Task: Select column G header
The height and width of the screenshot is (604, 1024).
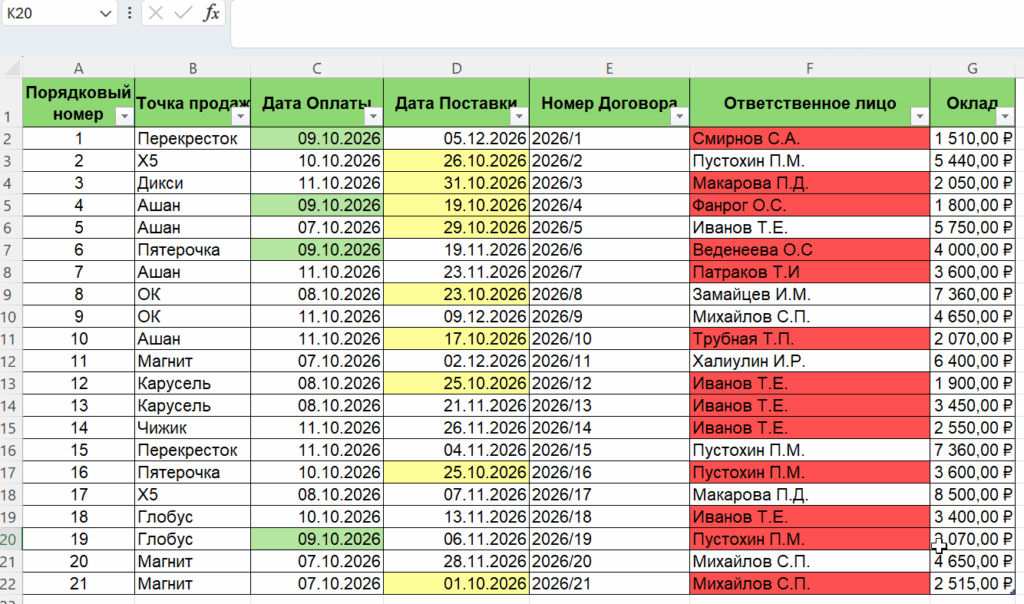Action: click(x=972, y=68)
